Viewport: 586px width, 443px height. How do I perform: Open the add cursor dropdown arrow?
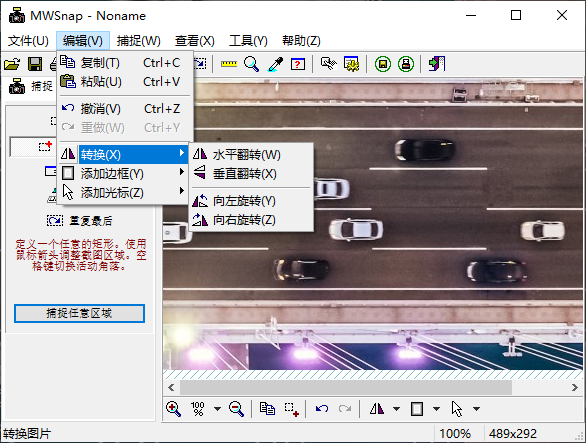(476, 409)
